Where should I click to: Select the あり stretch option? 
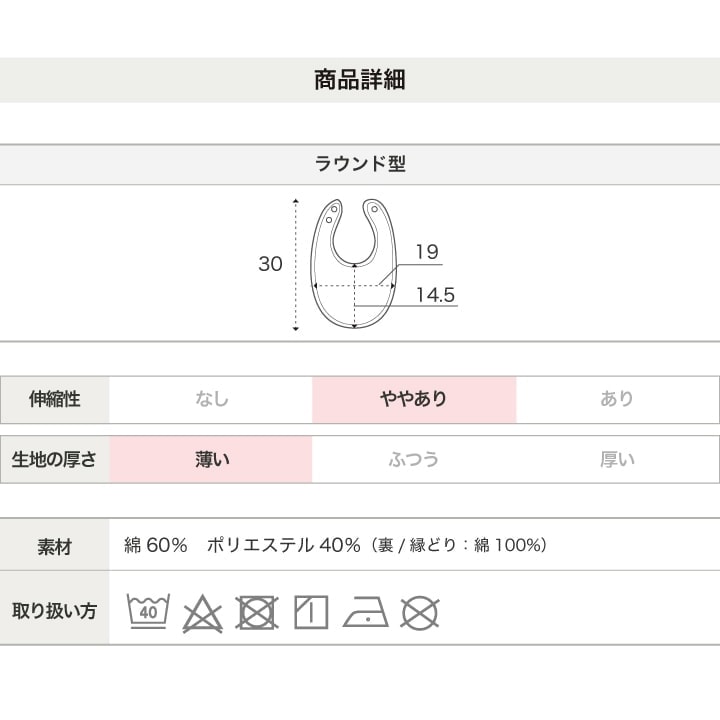pyautogui.click(x=617, y=399)
